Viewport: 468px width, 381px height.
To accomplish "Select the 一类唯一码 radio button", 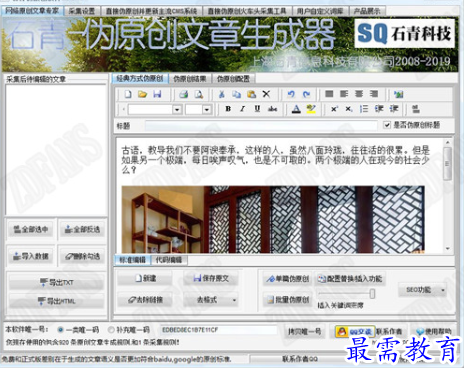I will [x=60, y=330].
